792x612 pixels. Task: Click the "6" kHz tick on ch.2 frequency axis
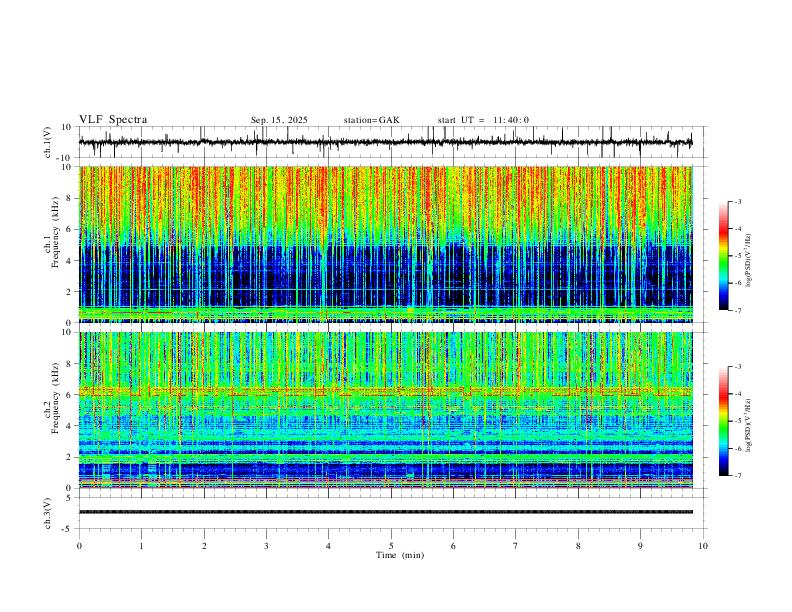coord(70,395)
